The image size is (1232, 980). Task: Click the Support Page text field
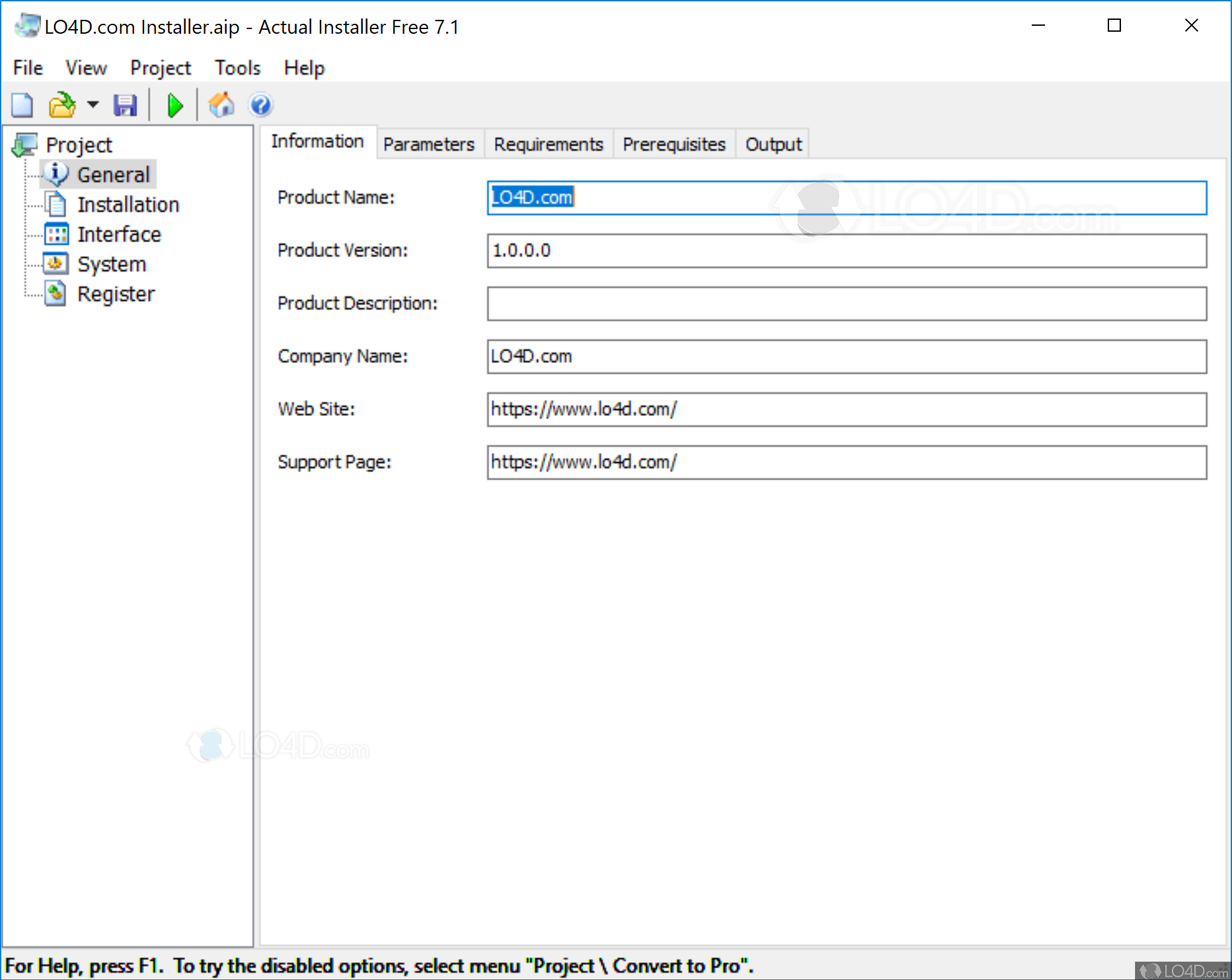[847, 462]
